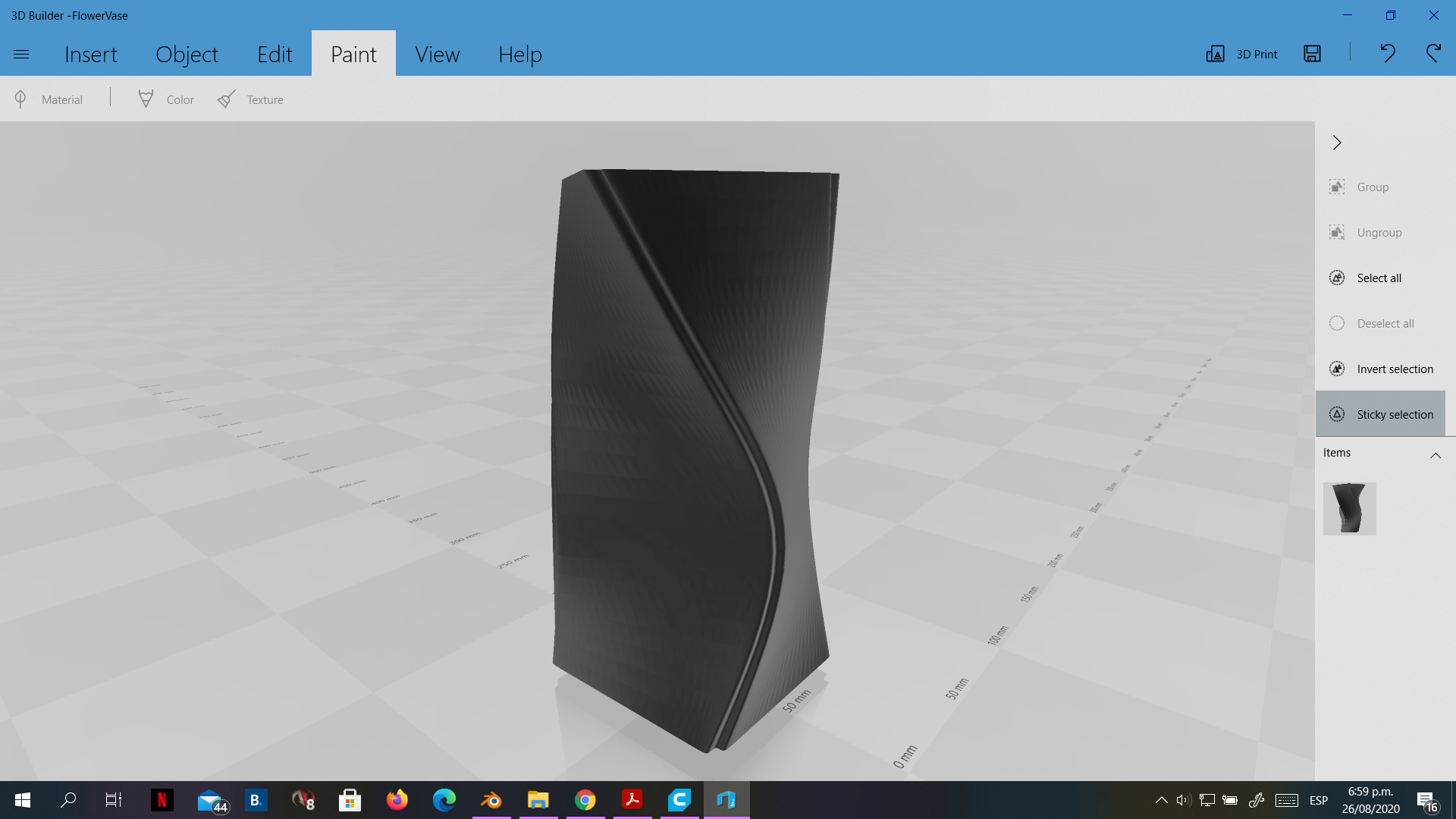Open the notification center with 16 badge
1456x819 pixels.
pyautogui.click(x=1428, y=801)
